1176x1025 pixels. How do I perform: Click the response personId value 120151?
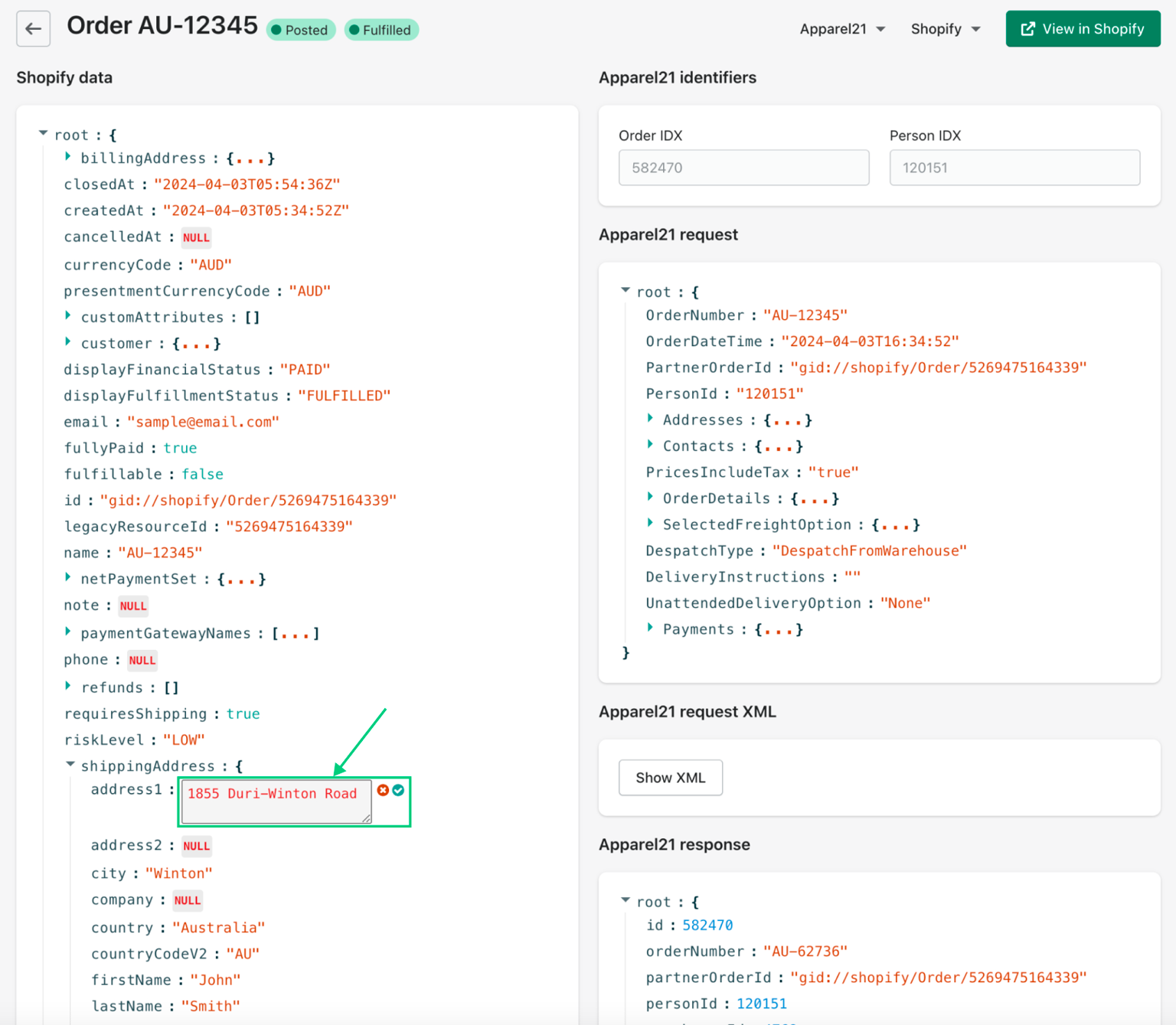pyautogui.click(x=762, y=1004)
